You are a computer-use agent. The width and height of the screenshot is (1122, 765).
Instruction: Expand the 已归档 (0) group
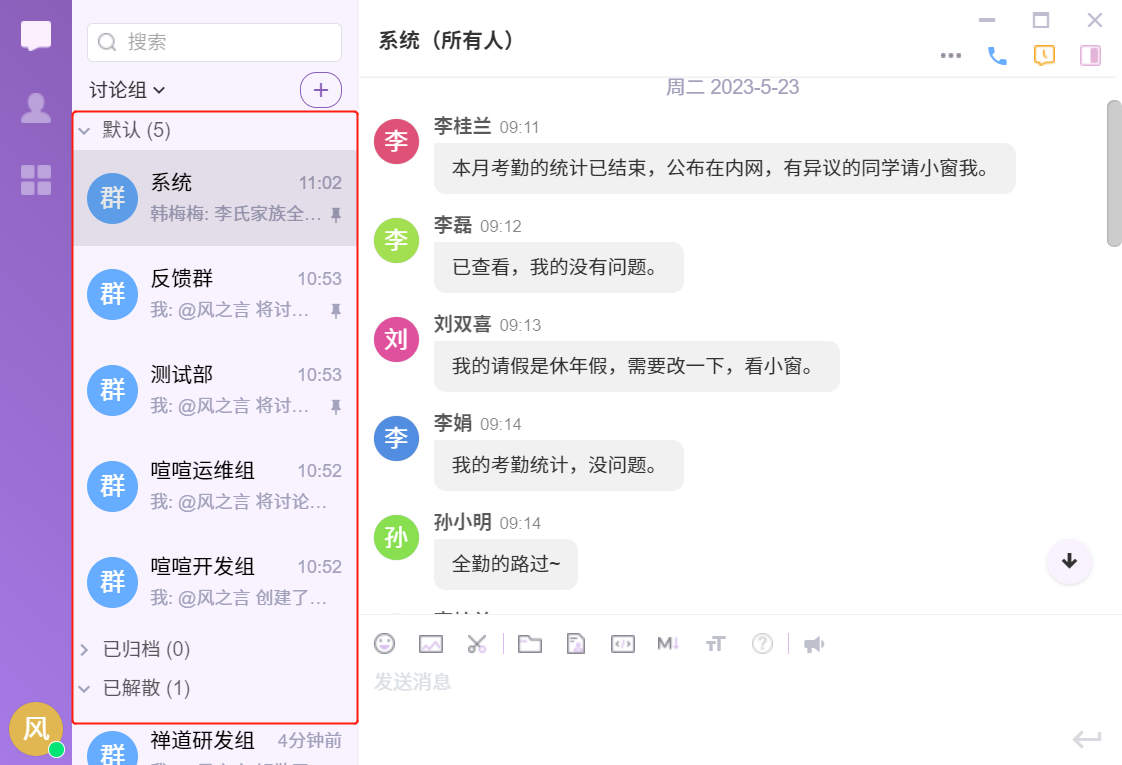pos(85,650)
